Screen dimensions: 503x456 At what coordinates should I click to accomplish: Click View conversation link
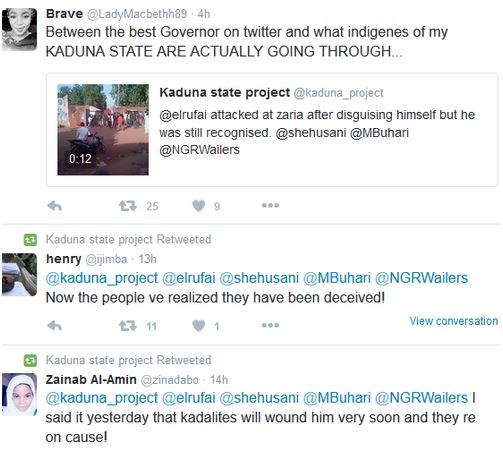[x=454, y=321]
